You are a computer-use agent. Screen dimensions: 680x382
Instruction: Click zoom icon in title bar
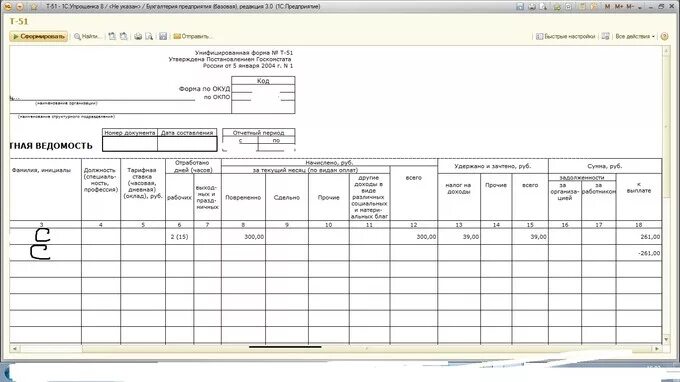(x=569, y=7)
